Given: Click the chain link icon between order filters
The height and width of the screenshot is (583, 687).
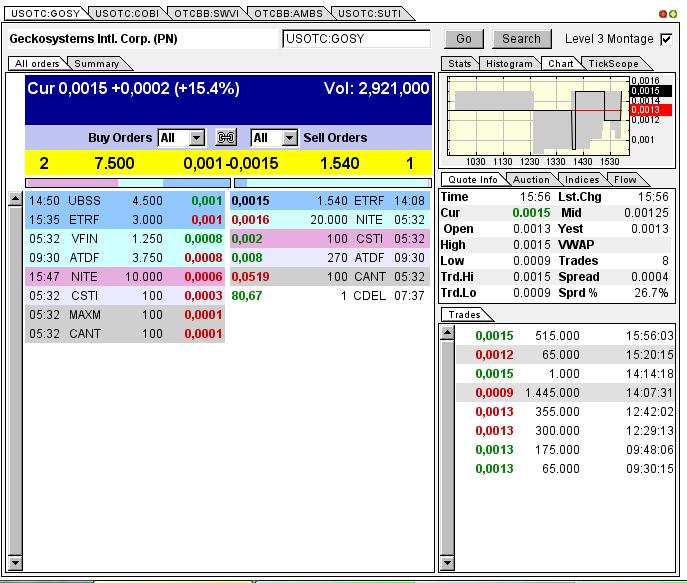Looking at the screenshot, I should coord(226,138).
